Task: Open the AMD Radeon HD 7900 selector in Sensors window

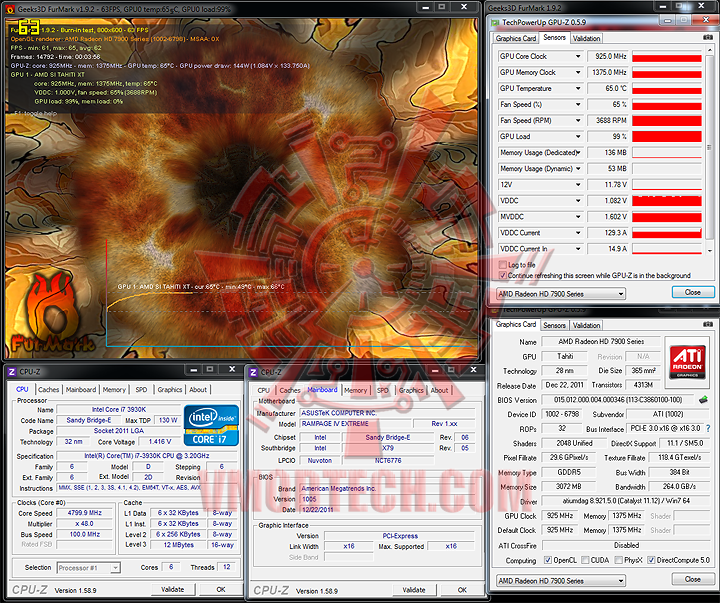Action: tap(561, 294)
